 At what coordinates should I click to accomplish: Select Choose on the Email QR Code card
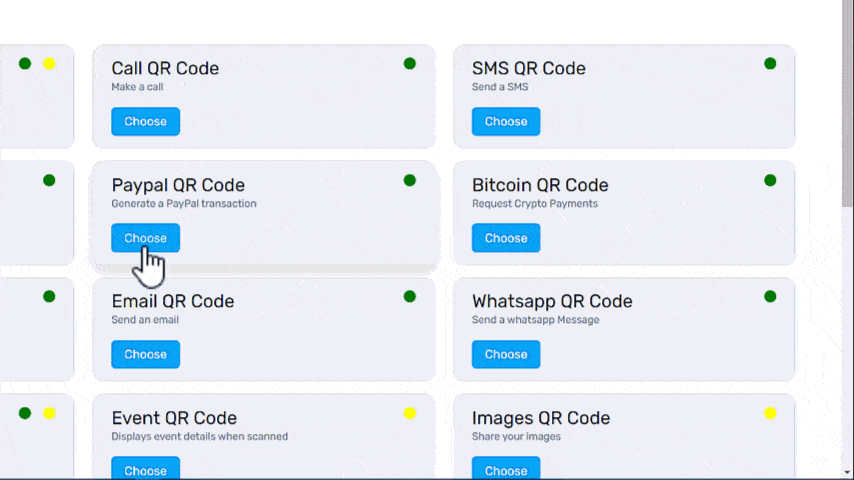[x=145, y=354]
